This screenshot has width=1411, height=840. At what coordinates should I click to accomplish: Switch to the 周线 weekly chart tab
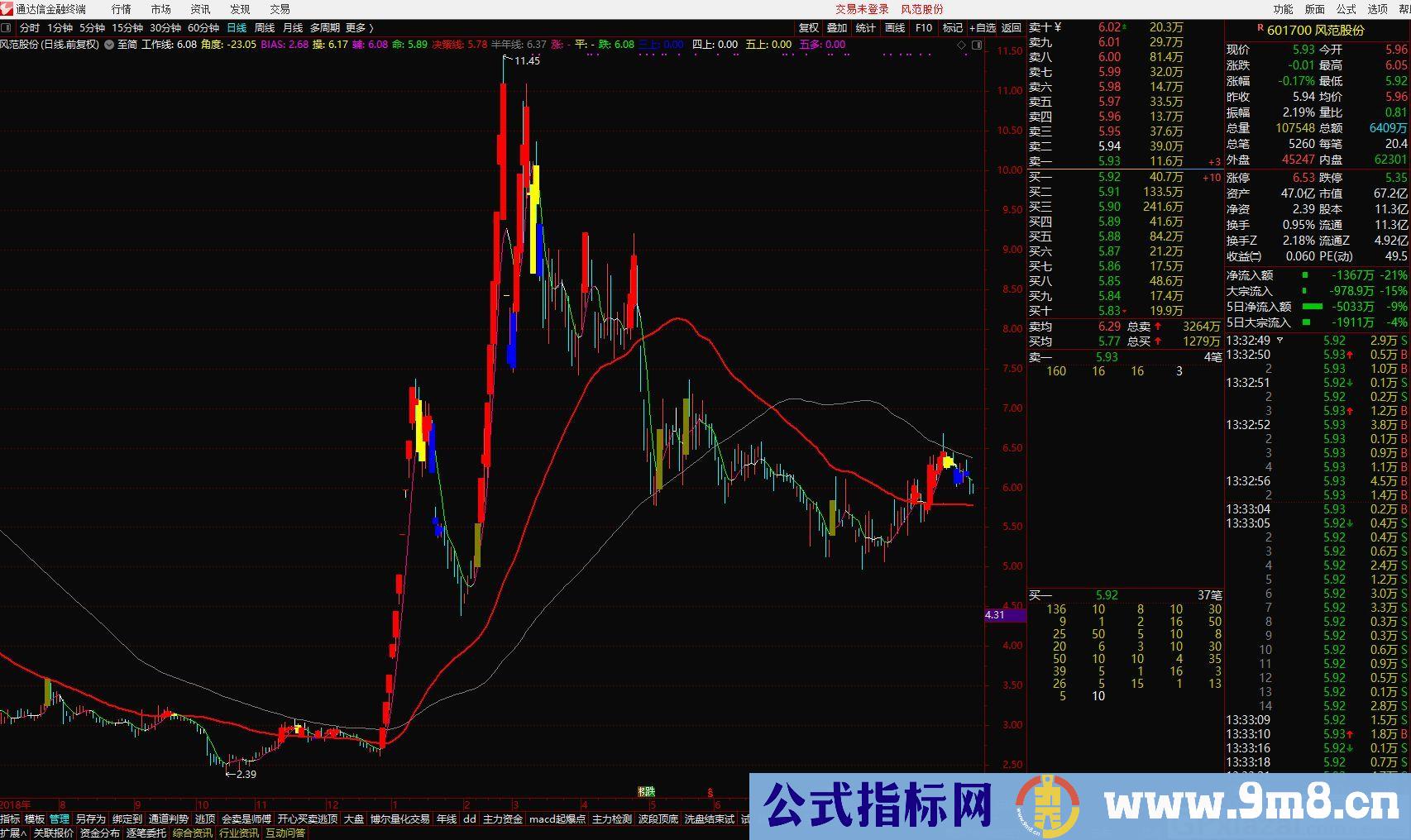point(265,28)
